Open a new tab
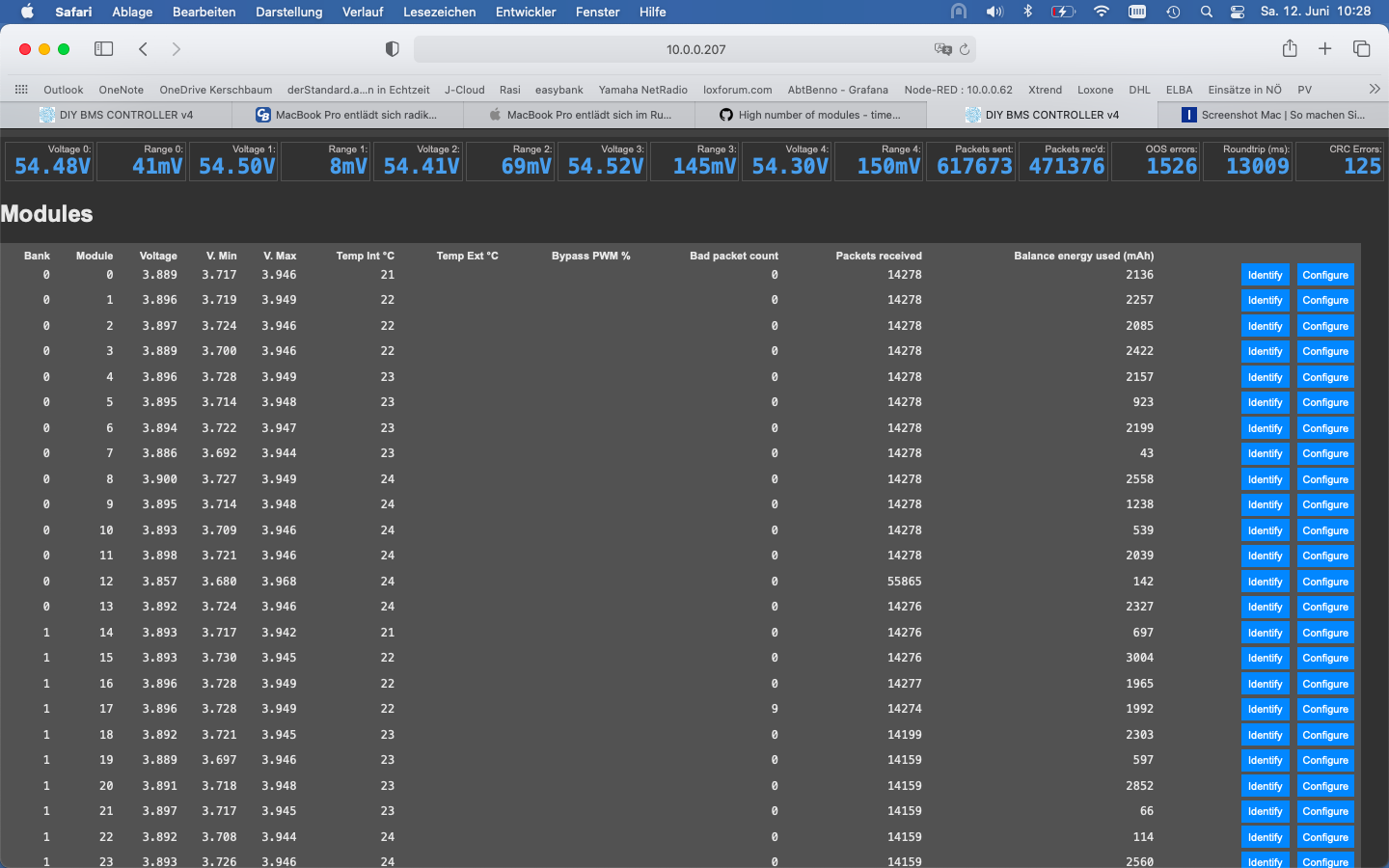The image size is (1389, 868). coord(1325,49)
